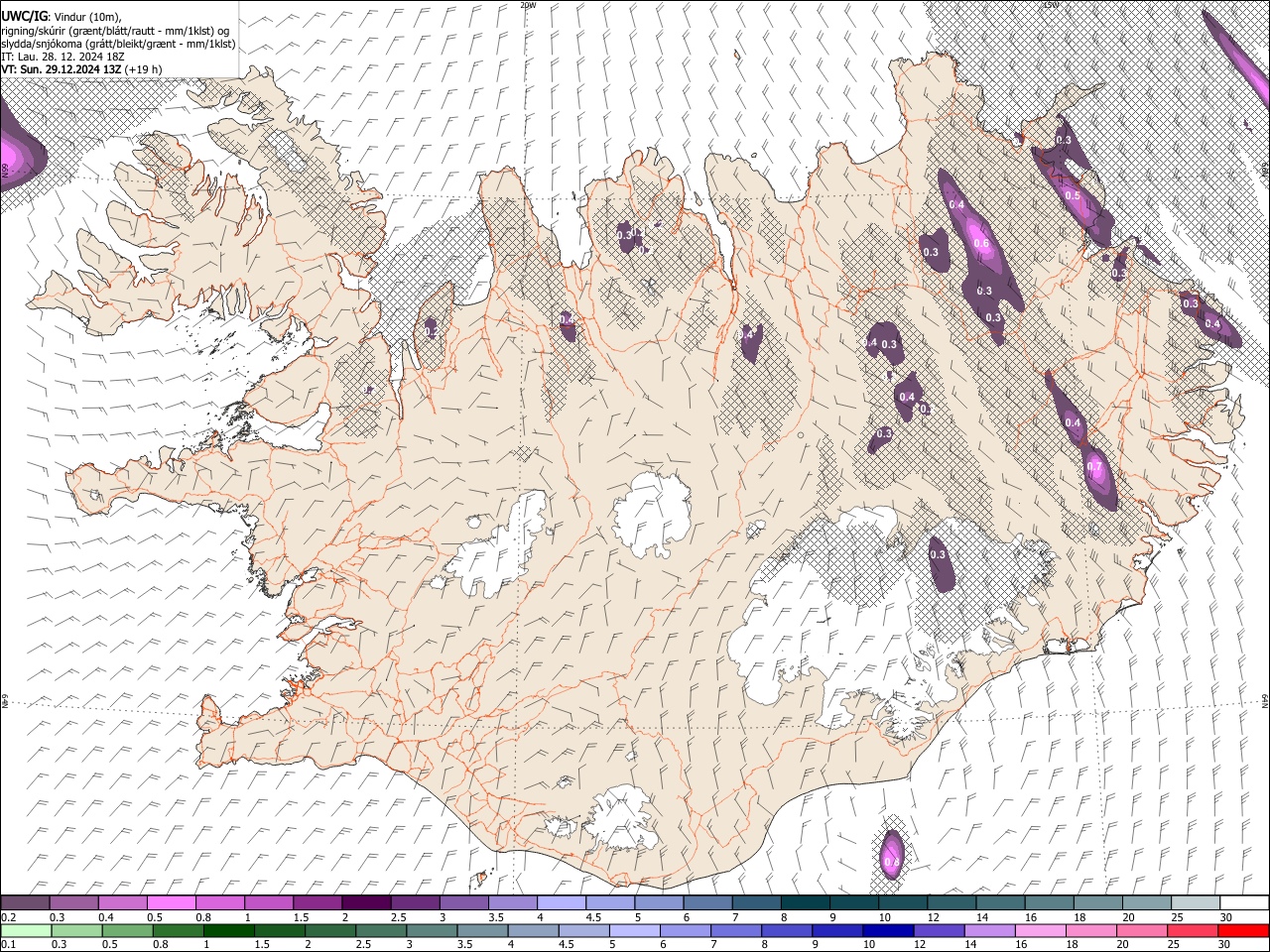1270x952 pixels.
Task: Click the '0.2' label in upper legend row
Action: 8,917
